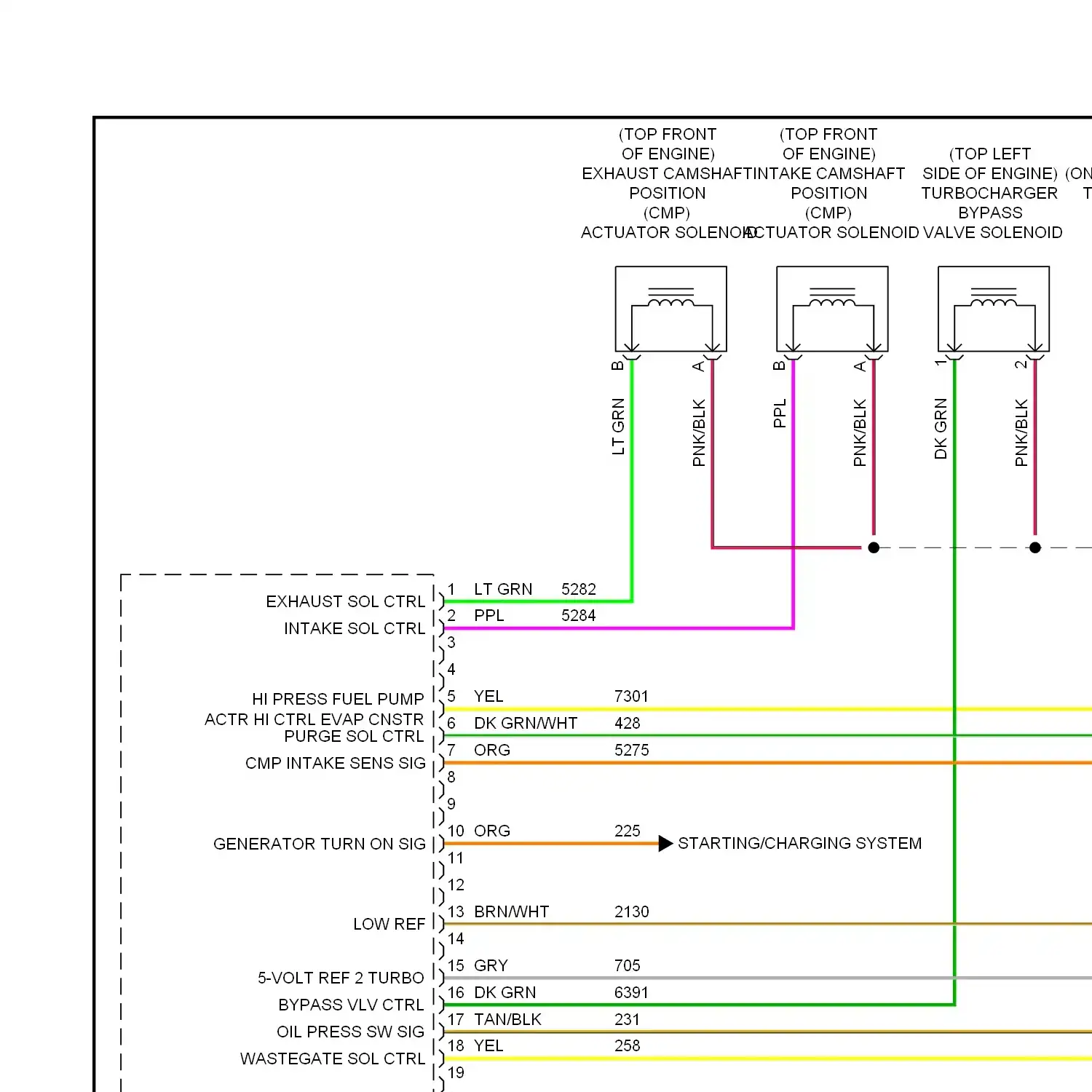The image size is (1092, 1092).
Task: Select the WASTEGATE SOL CTRL label
Action: (332, 1059)
